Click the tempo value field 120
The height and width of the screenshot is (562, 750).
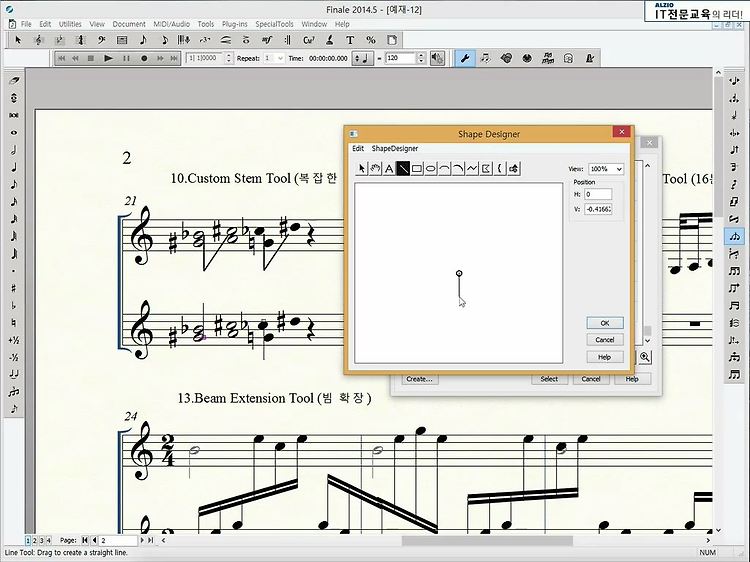point(400,58)
